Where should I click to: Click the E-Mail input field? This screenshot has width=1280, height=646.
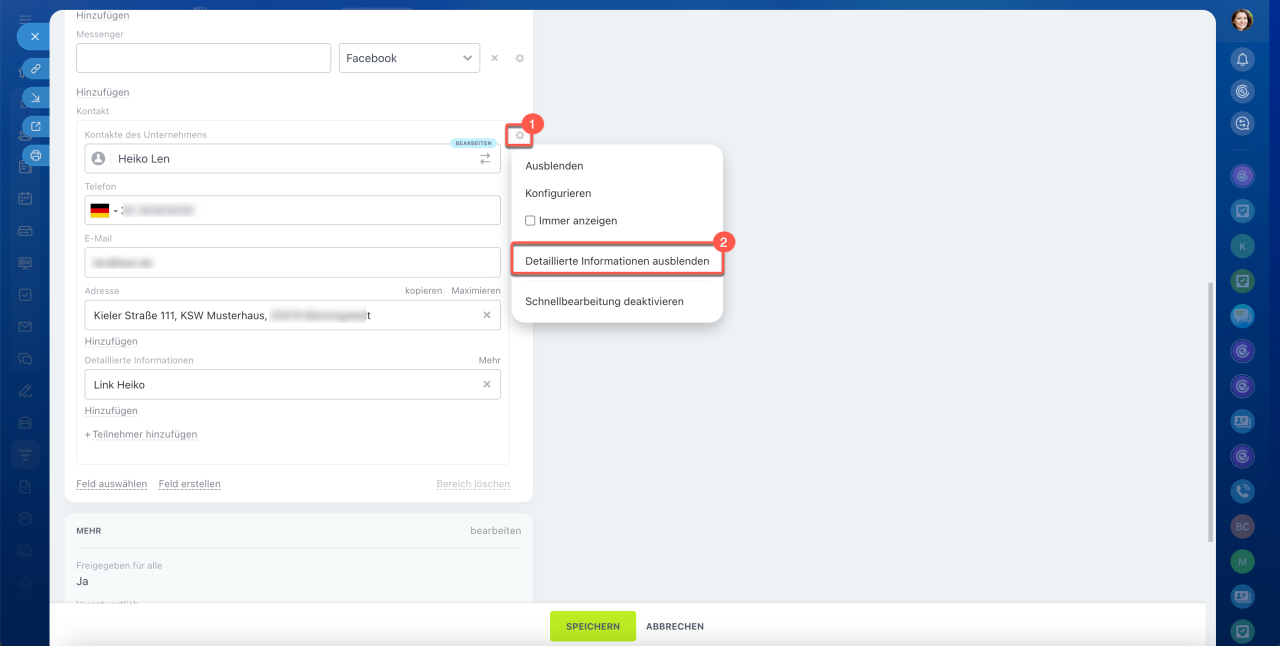[x=293, y=262]
